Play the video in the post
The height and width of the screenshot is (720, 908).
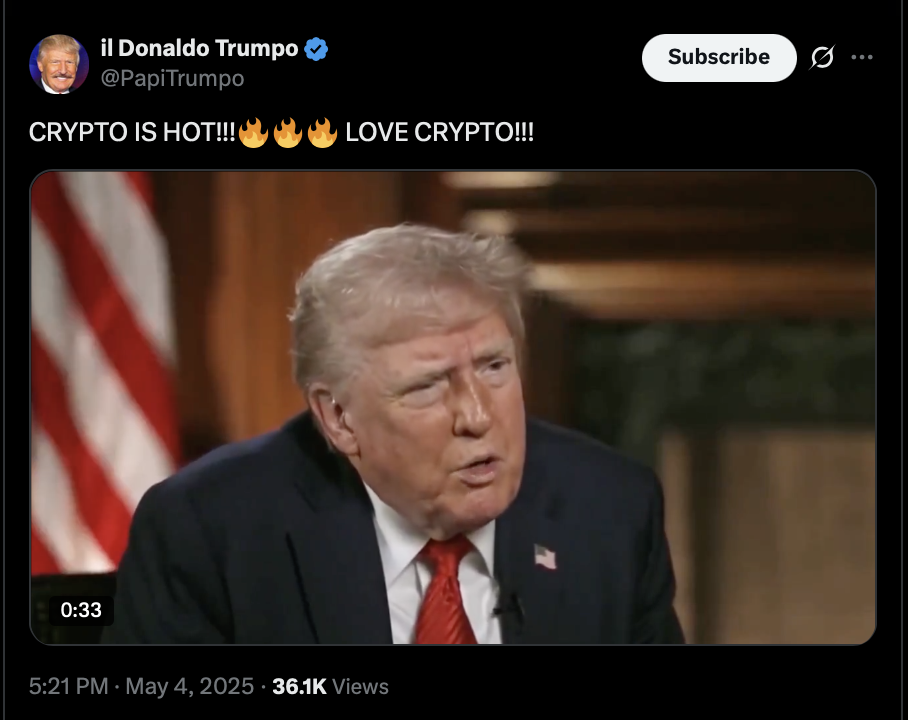[453, 407]
